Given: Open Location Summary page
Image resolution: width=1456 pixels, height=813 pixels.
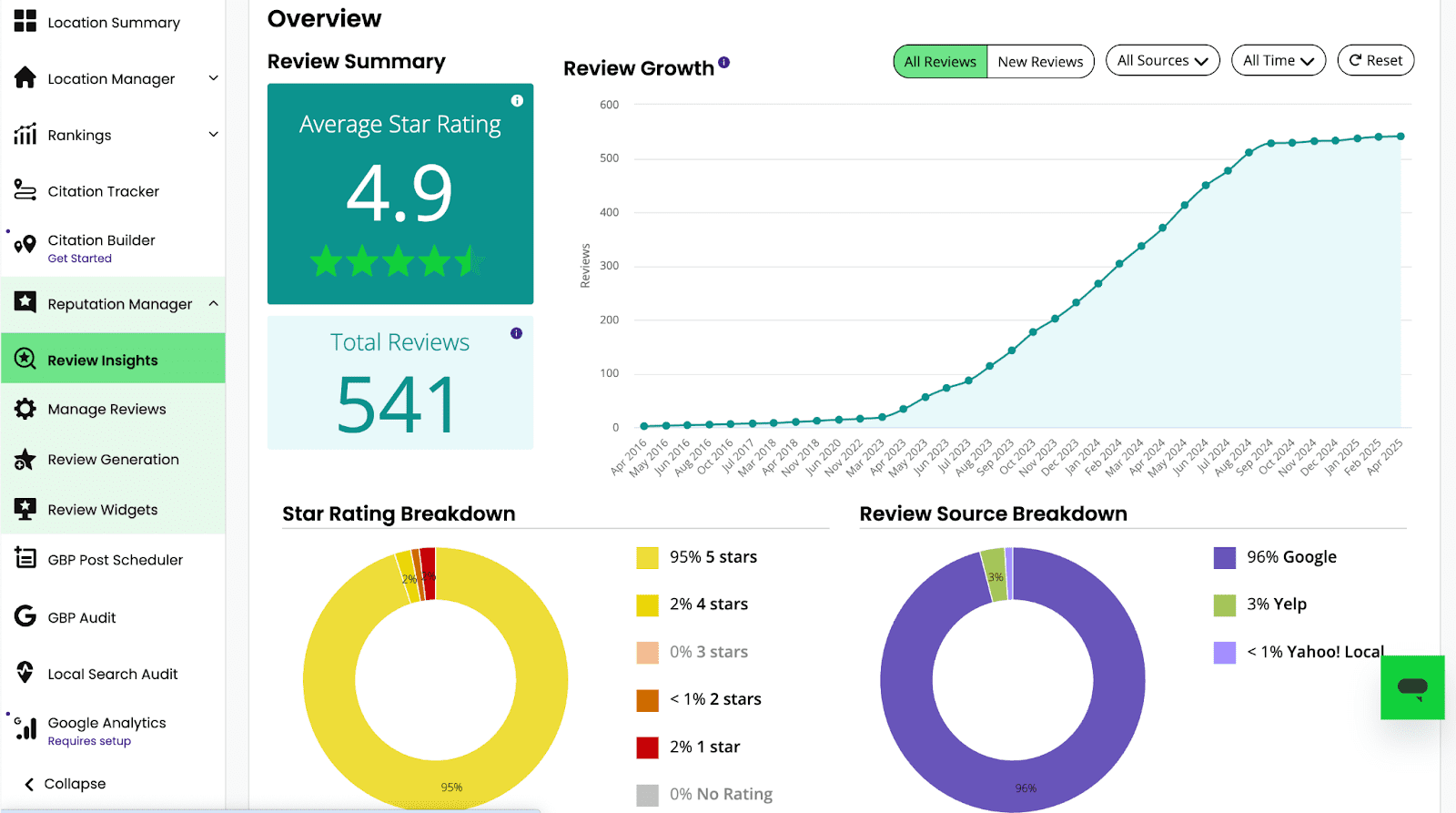Looking at the screenshot, I should pyautogui.click(x=113, y=22).
